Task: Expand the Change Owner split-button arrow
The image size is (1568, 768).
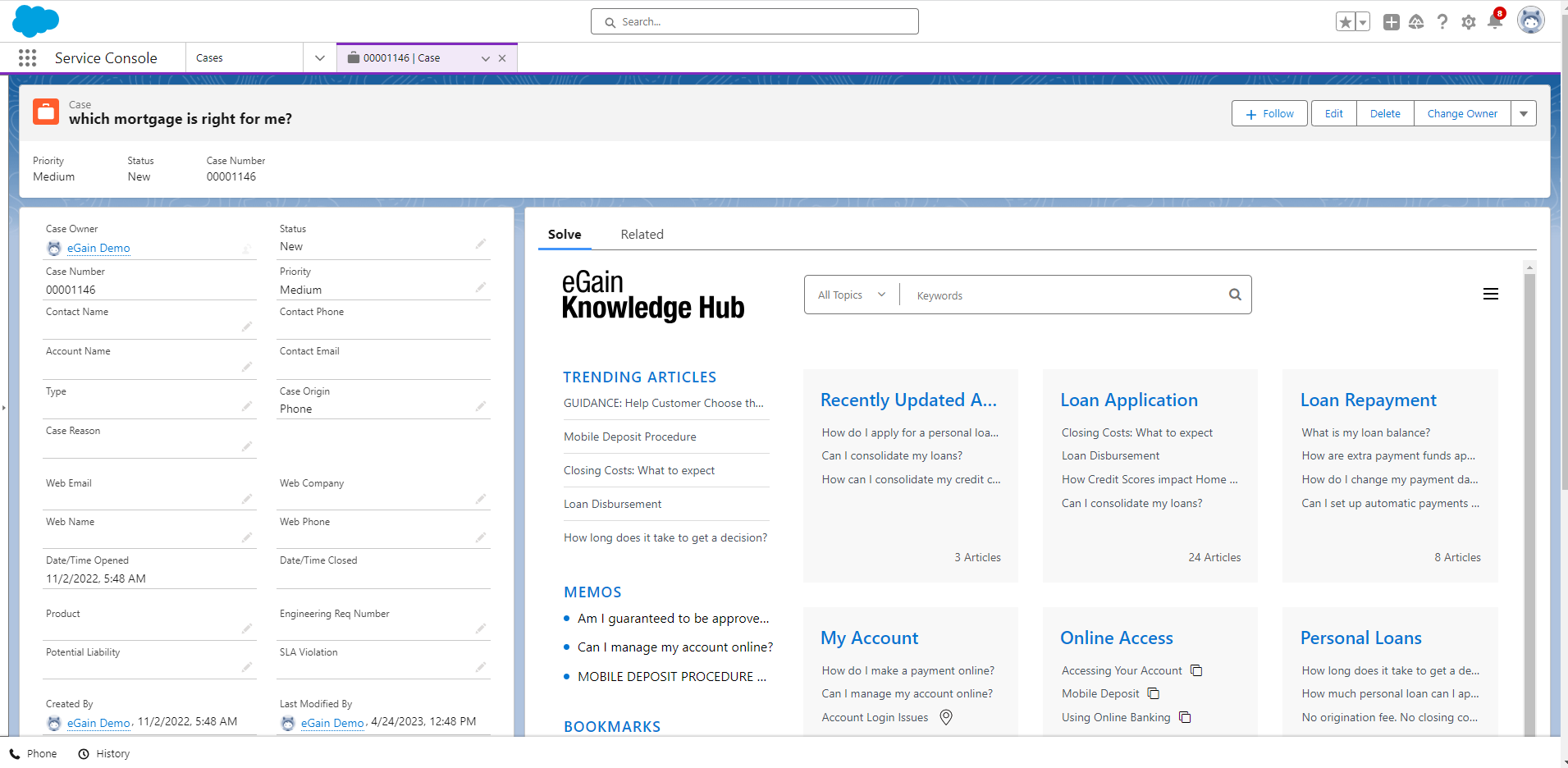Action: pos(1525,113)
